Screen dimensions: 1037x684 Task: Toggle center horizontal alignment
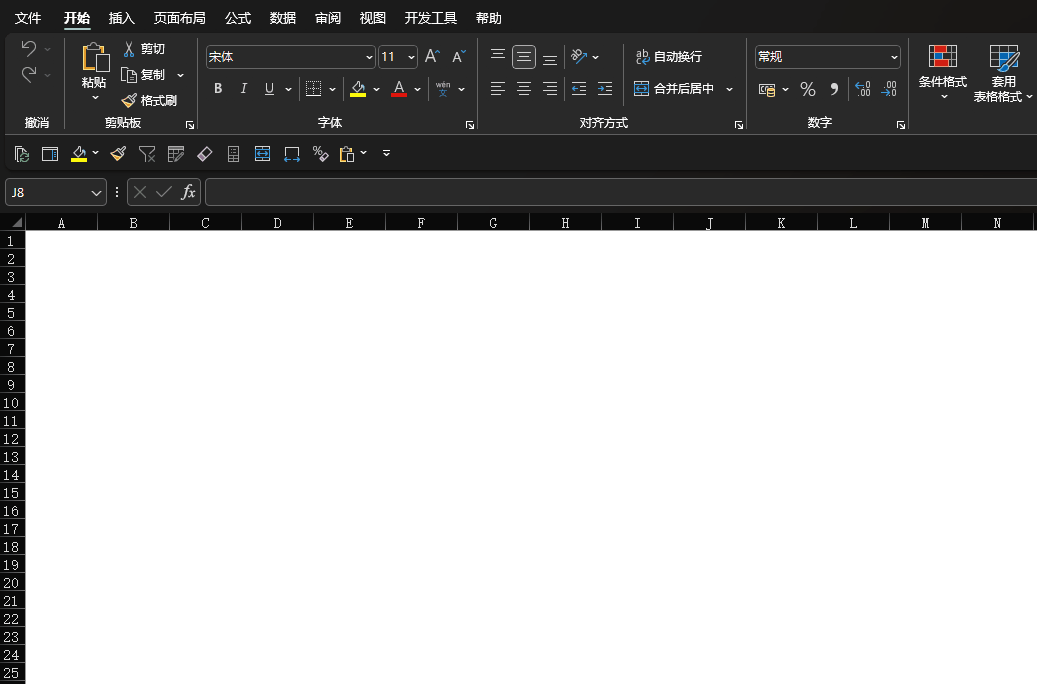point(524,89)
